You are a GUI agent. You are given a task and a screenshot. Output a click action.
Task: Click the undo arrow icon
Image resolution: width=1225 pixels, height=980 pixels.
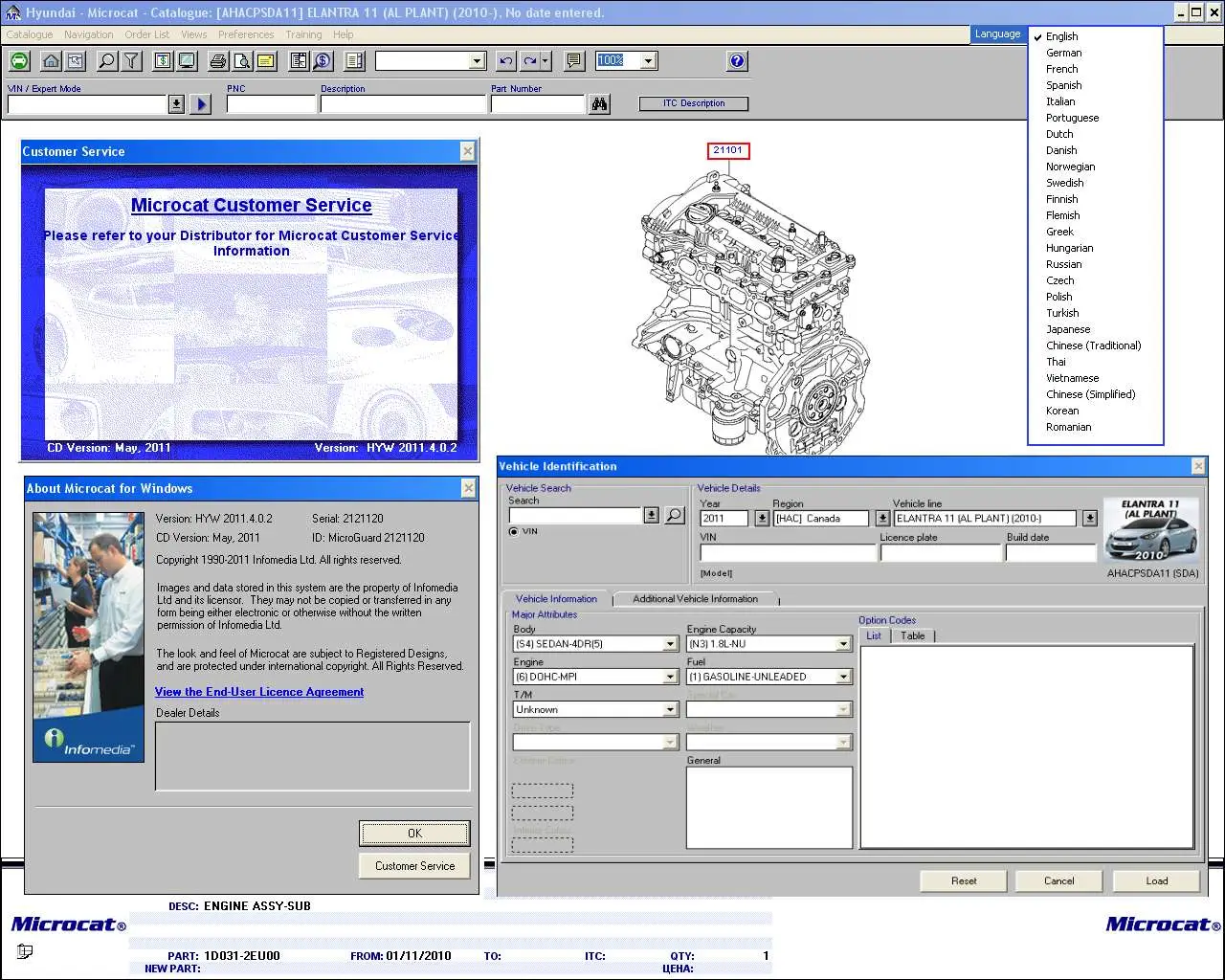tap(506, 61)
